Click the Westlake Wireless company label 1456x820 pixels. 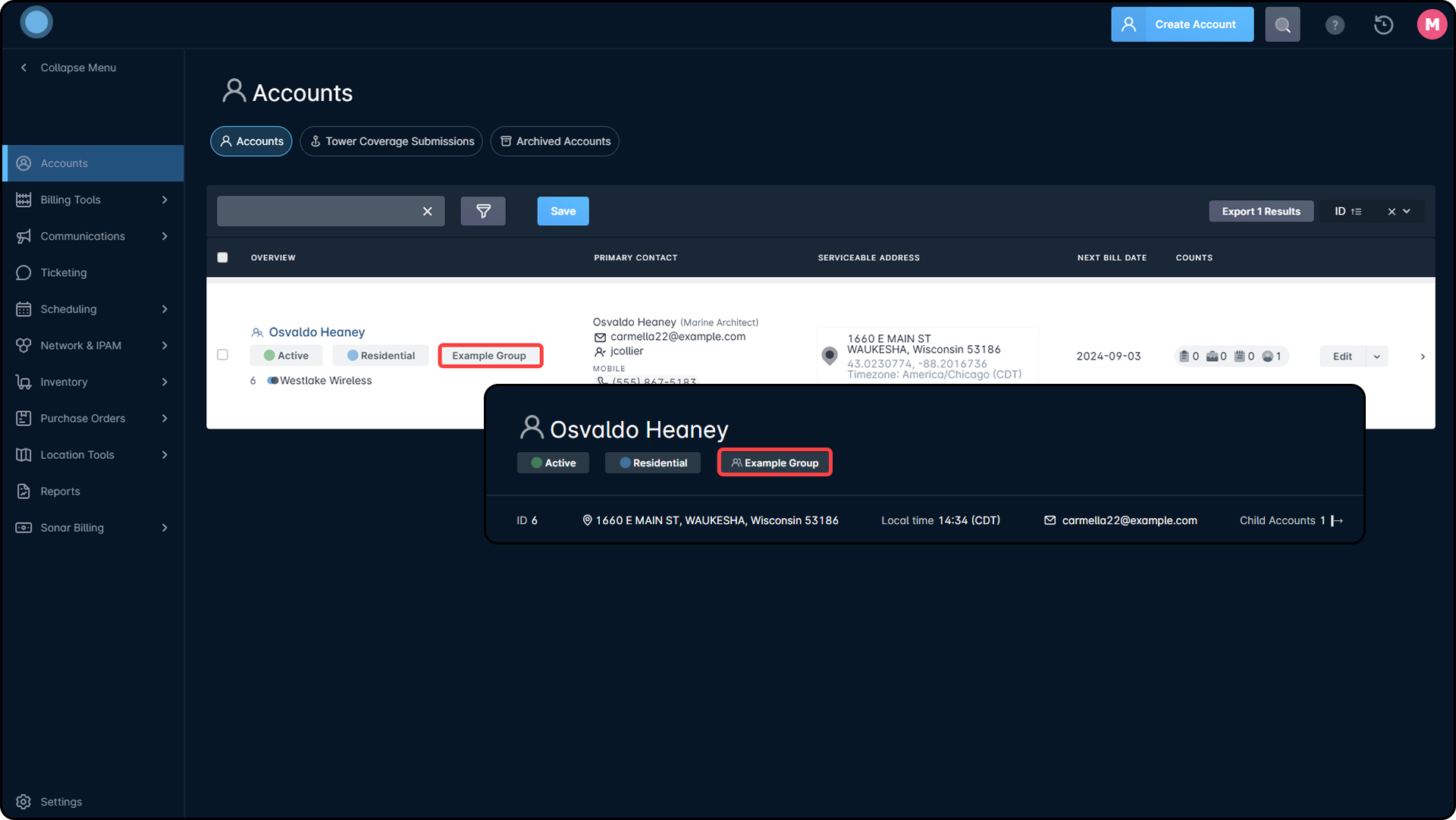click(325, 381)
